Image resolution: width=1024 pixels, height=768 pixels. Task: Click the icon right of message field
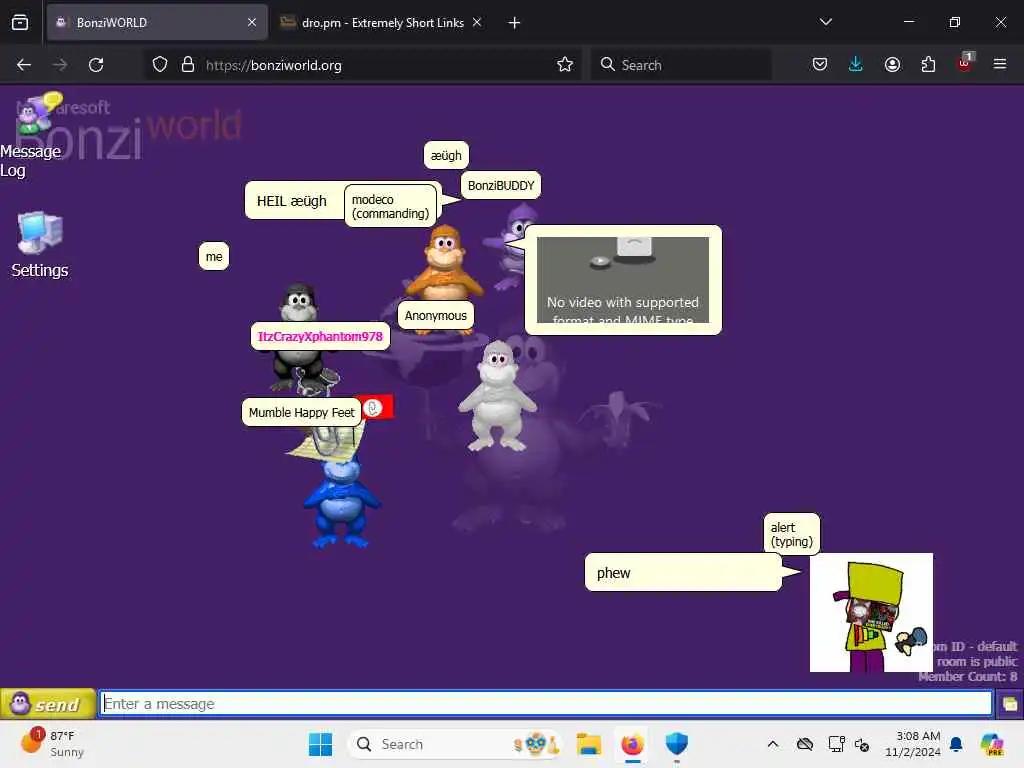[x=1010, y=704]
